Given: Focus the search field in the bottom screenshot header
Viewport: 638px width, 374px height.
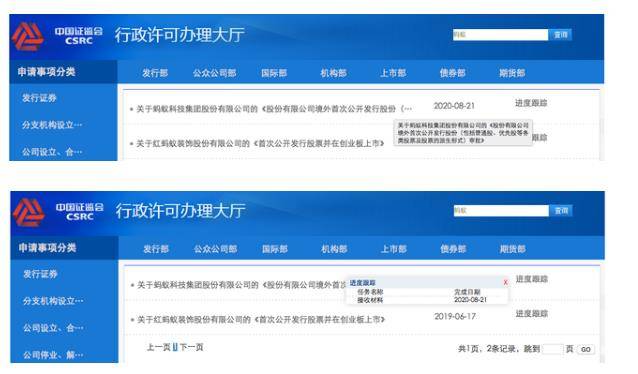Looking at the screenshot, I should point(501,210).
